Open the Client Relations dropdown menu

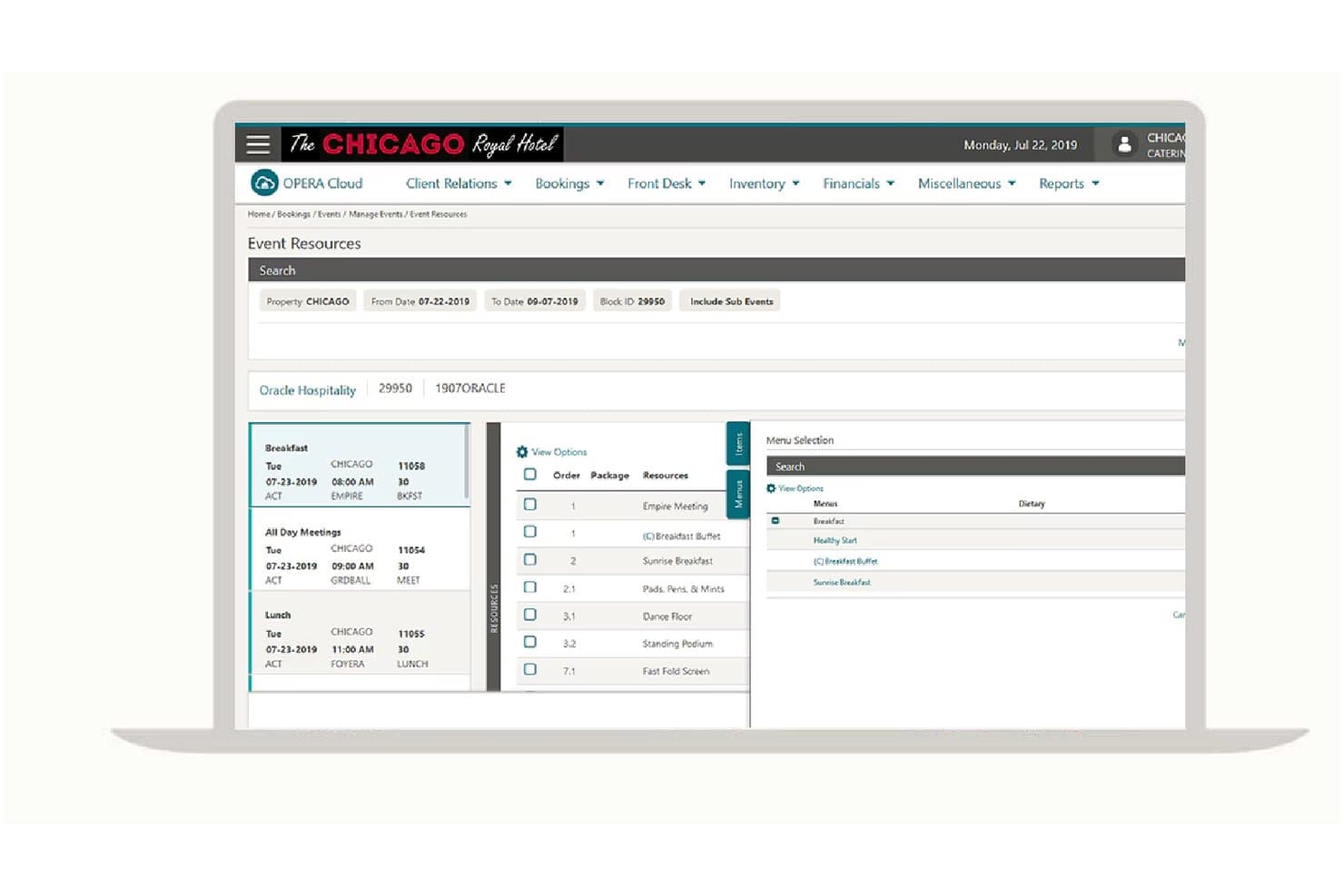(x=459, y=183)
